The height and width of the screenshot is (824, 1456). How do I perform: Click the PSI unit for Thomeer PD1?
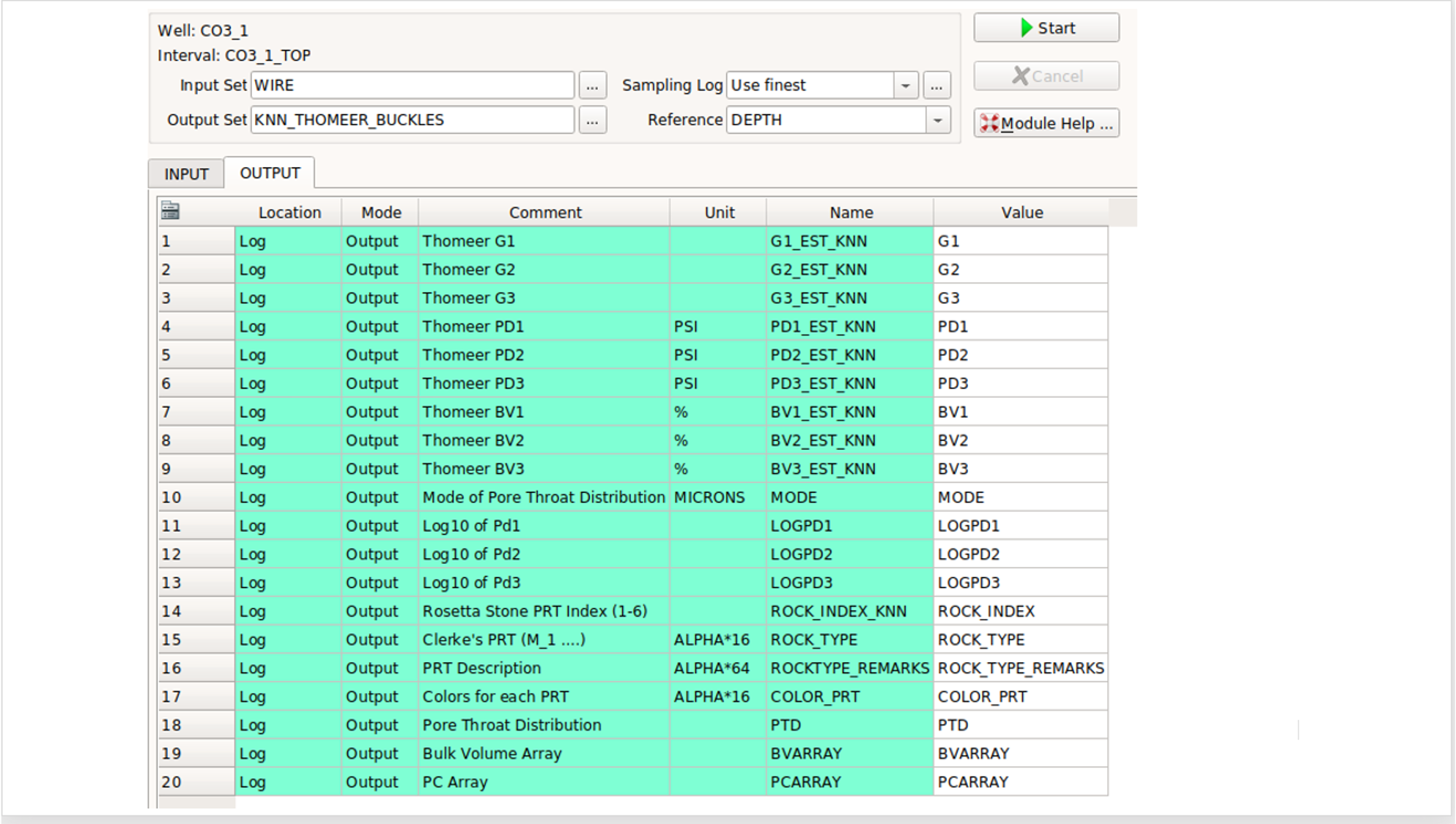(718, 327)
